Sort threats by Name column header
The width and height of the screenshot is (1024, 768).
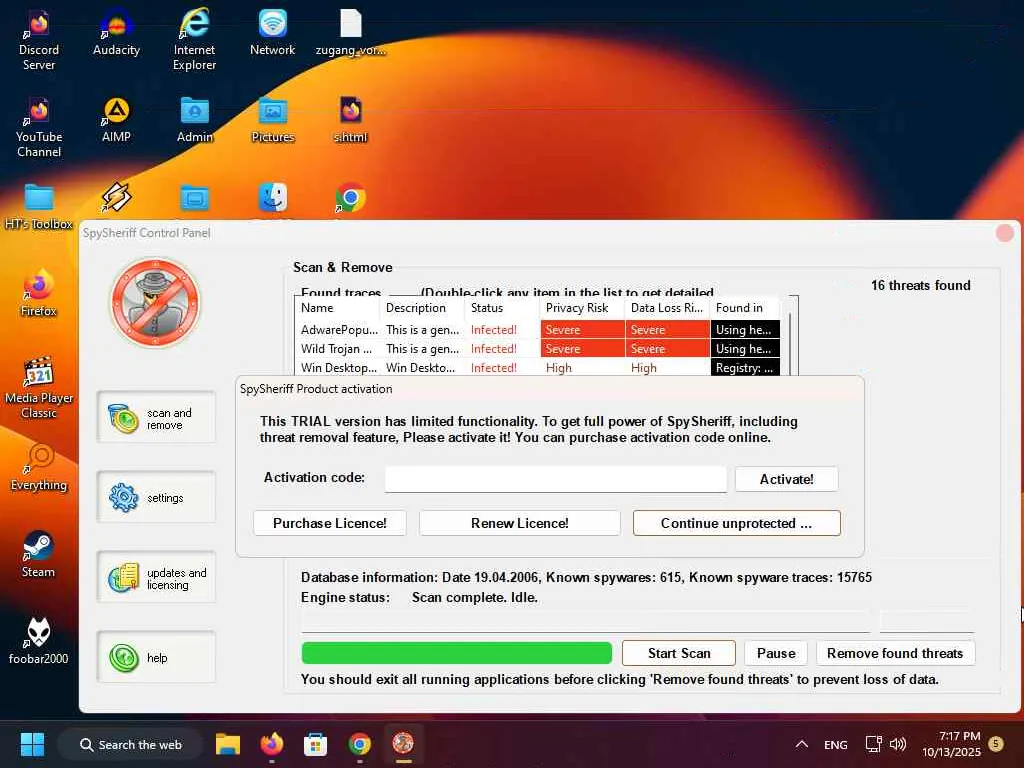(337, 308)
